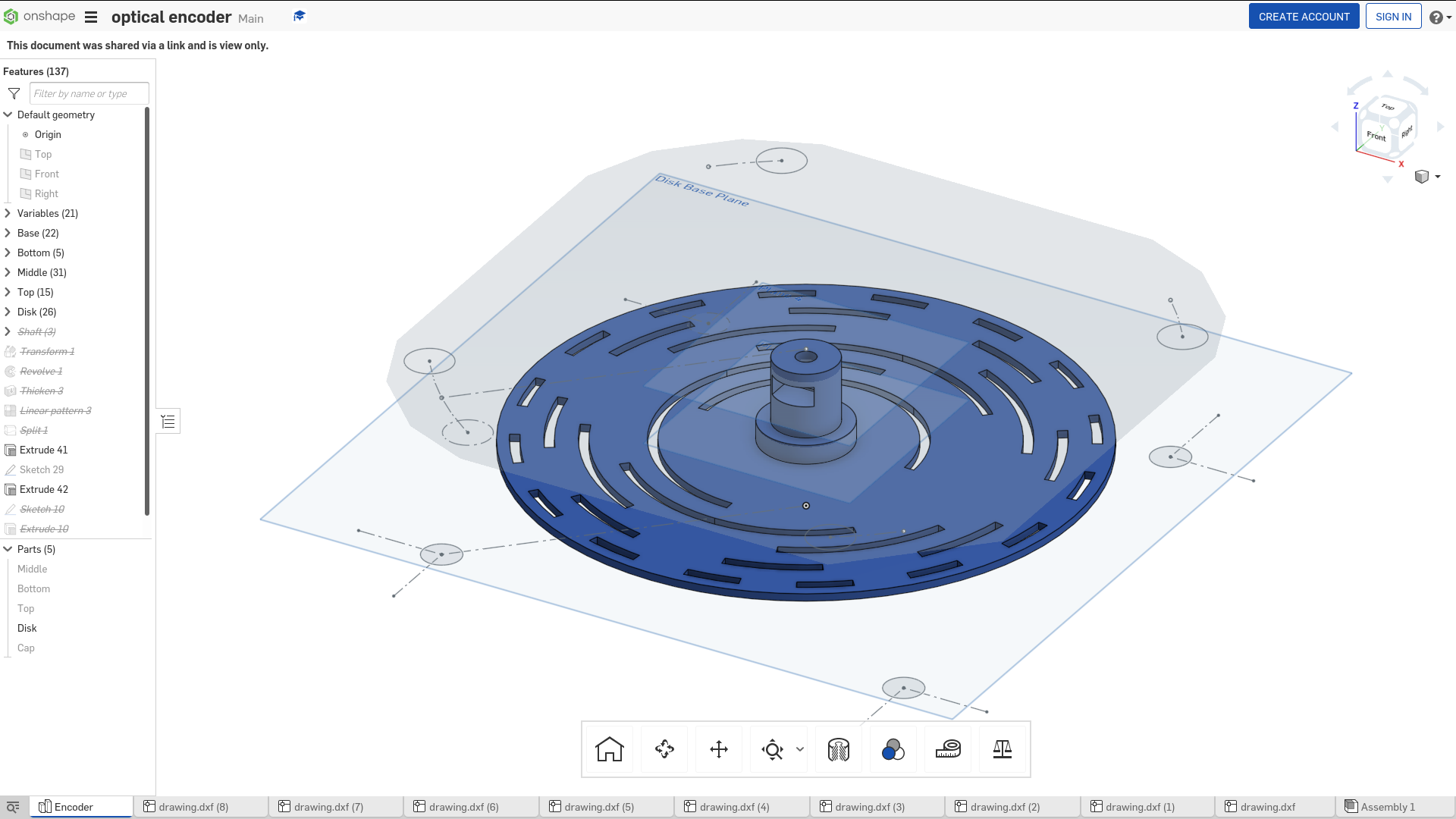
Task: Select the Pan view tool
Action: click(719, 749)
